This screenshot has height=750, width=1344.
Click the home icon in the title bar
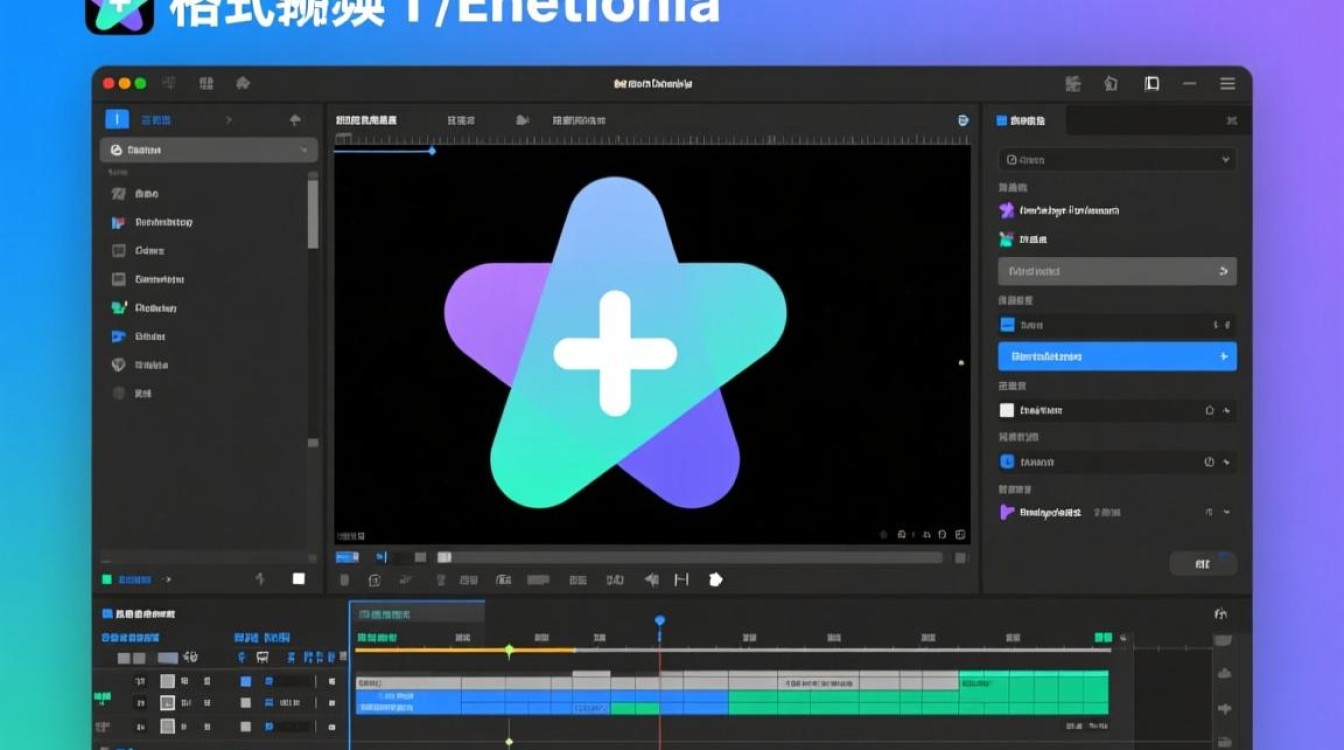(242, 84)
